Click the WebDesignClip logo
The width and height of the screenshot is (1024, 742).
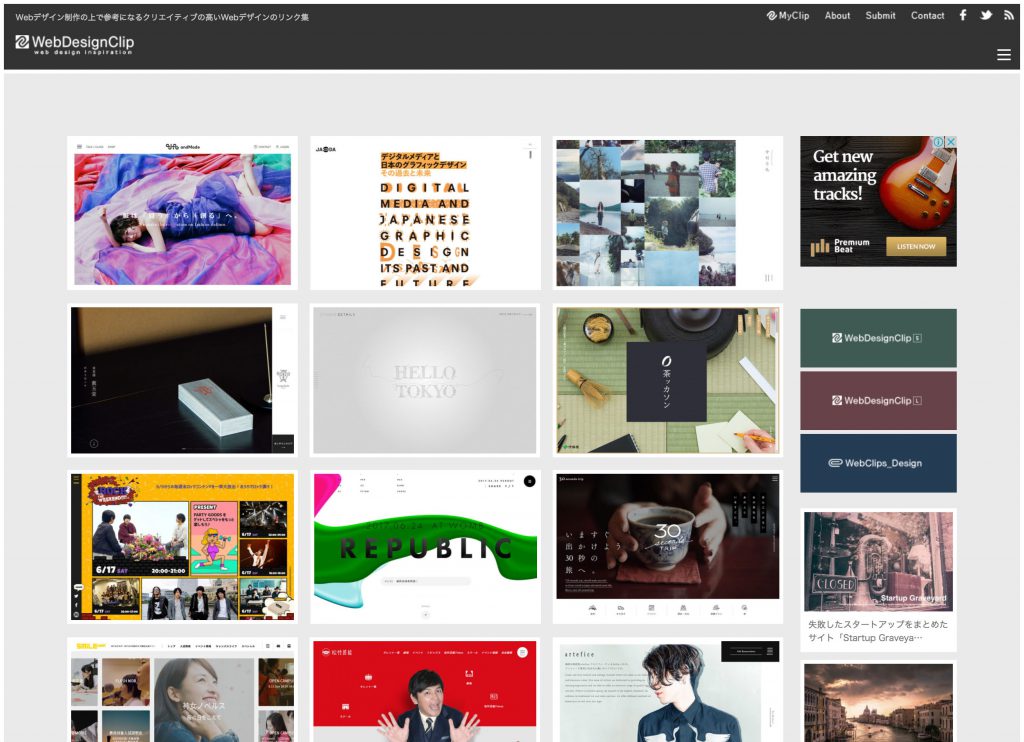74,43
